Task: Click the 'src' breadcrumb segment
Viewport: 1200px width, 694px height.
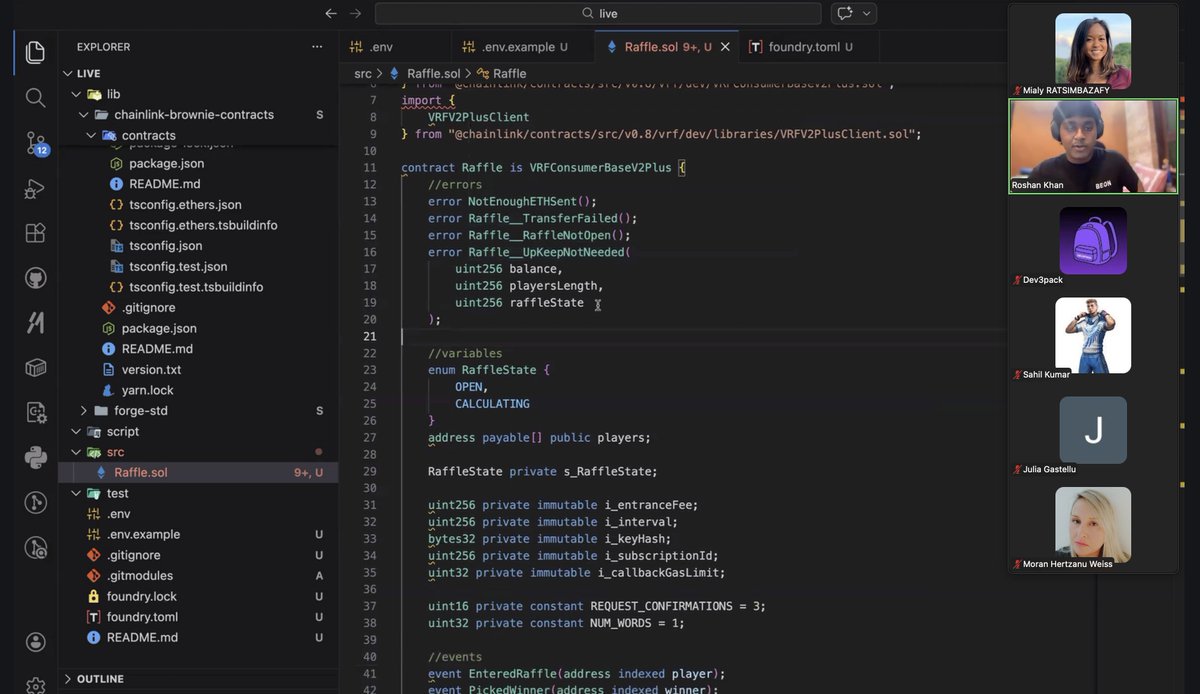Action: pos(362,74)
